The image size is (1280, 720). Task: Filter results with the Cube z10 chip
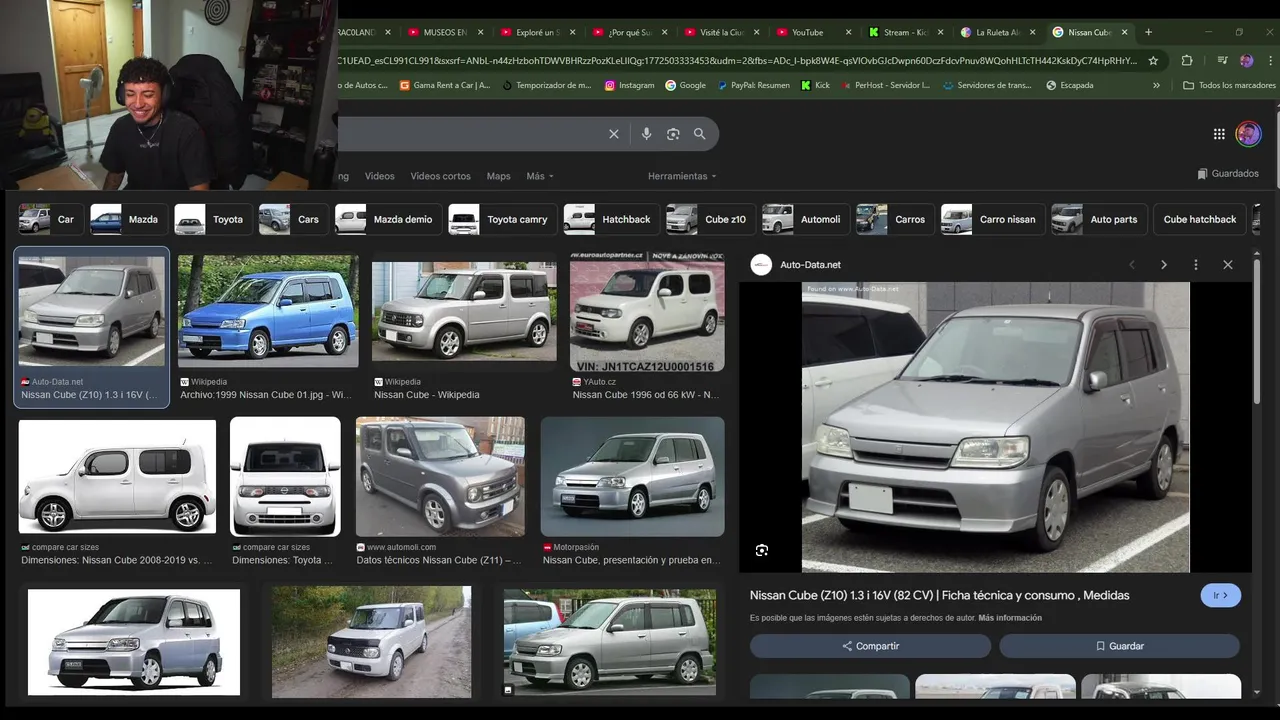click(x=709, y=219)
